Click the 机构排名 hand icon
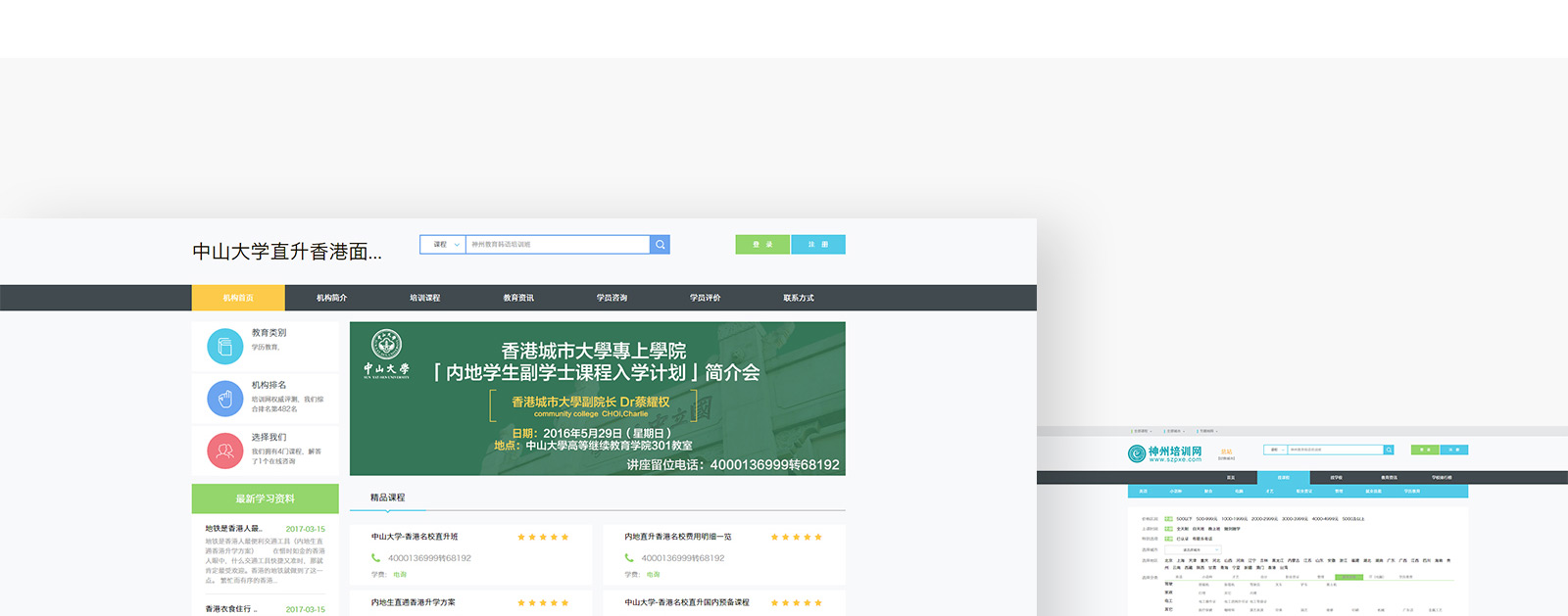The image size is (1568, 616). pyautogui.click(x=224, y=399)
